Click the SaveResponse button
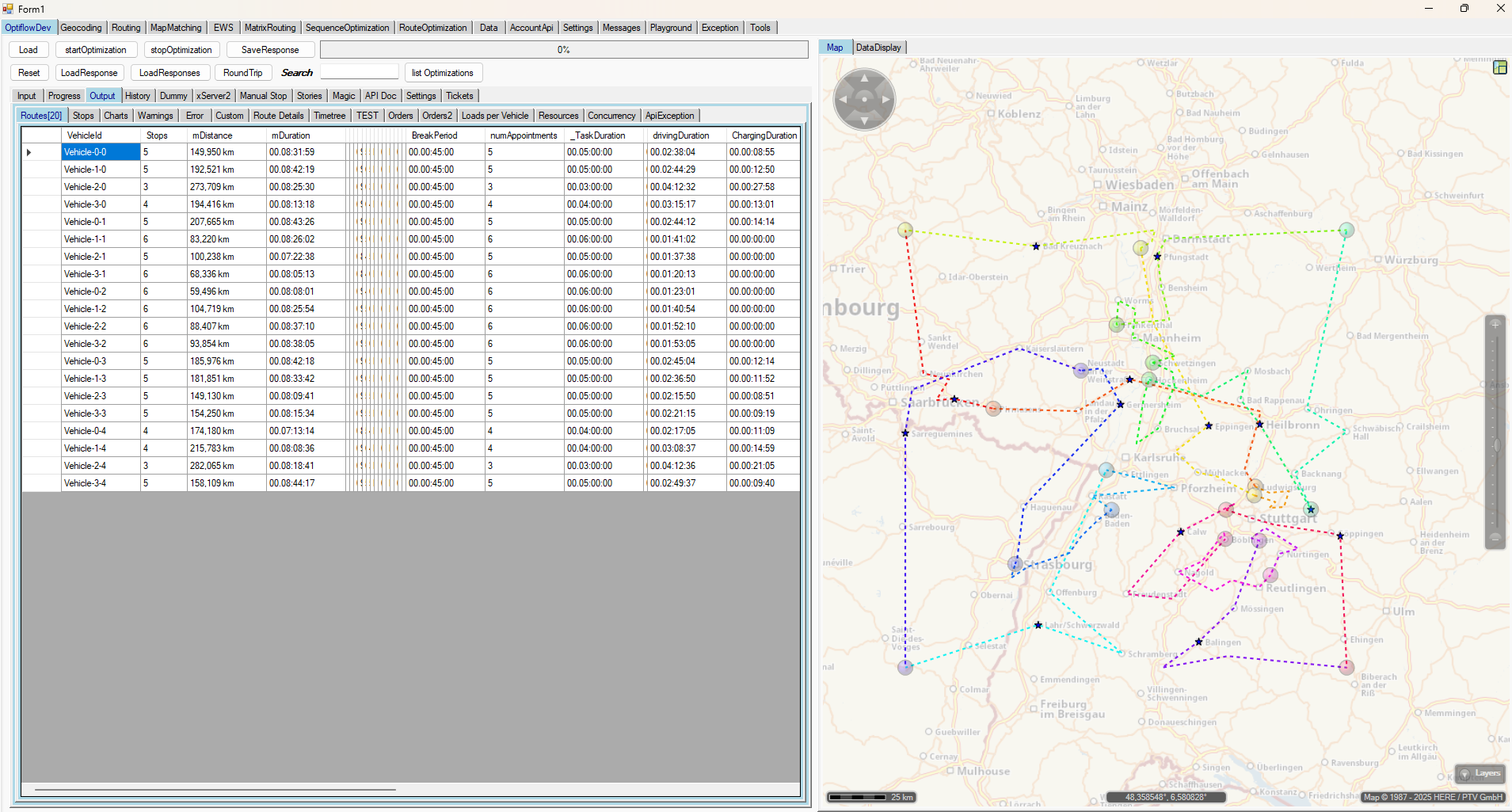The height and width of the screenshot is (812, 1512). pos(270,50)
